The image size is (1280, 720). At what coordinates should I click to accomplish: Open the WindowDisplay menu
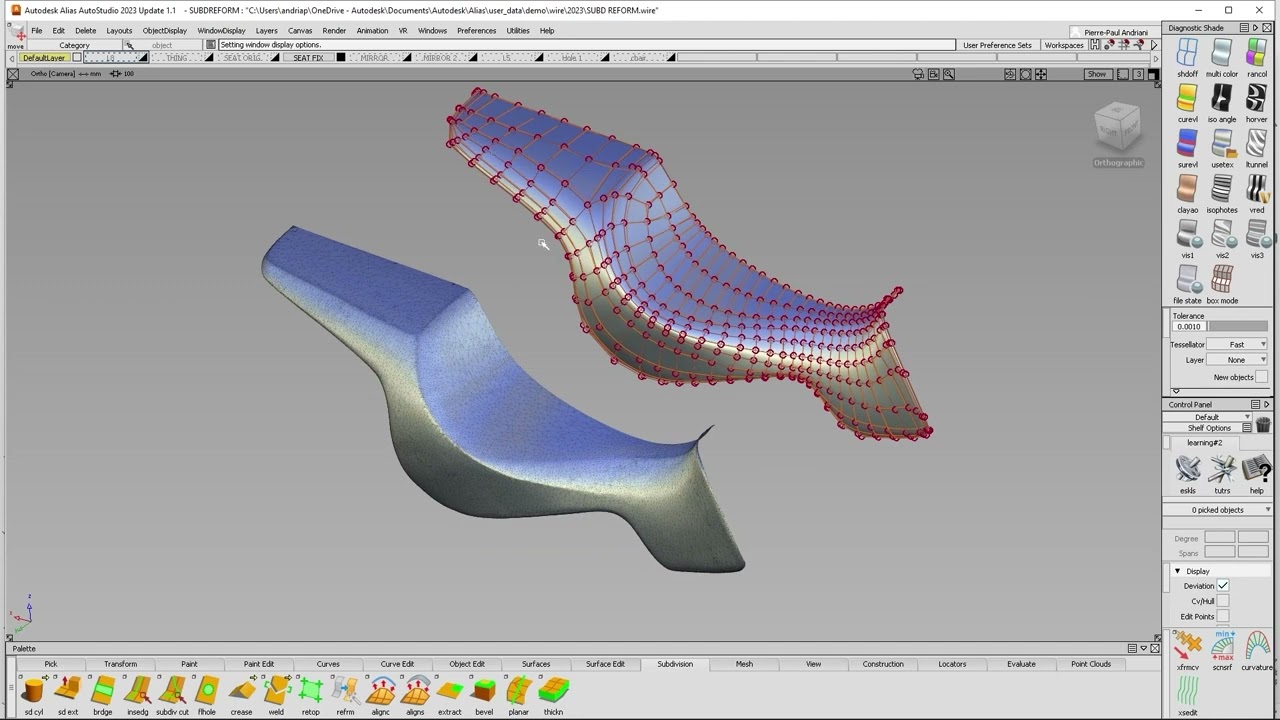[x=221, y=31]
